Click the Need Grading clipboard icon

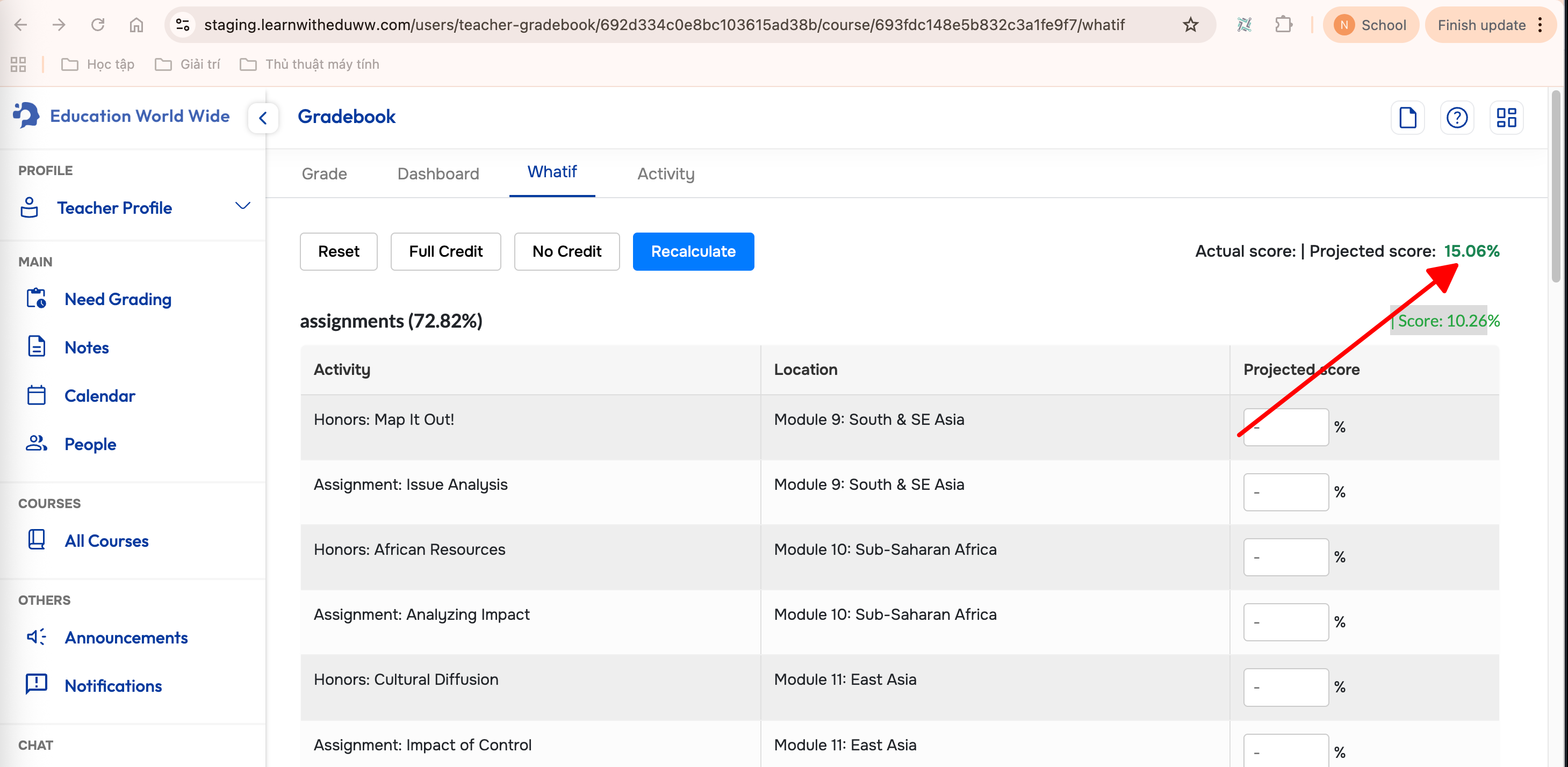[36, 299]
